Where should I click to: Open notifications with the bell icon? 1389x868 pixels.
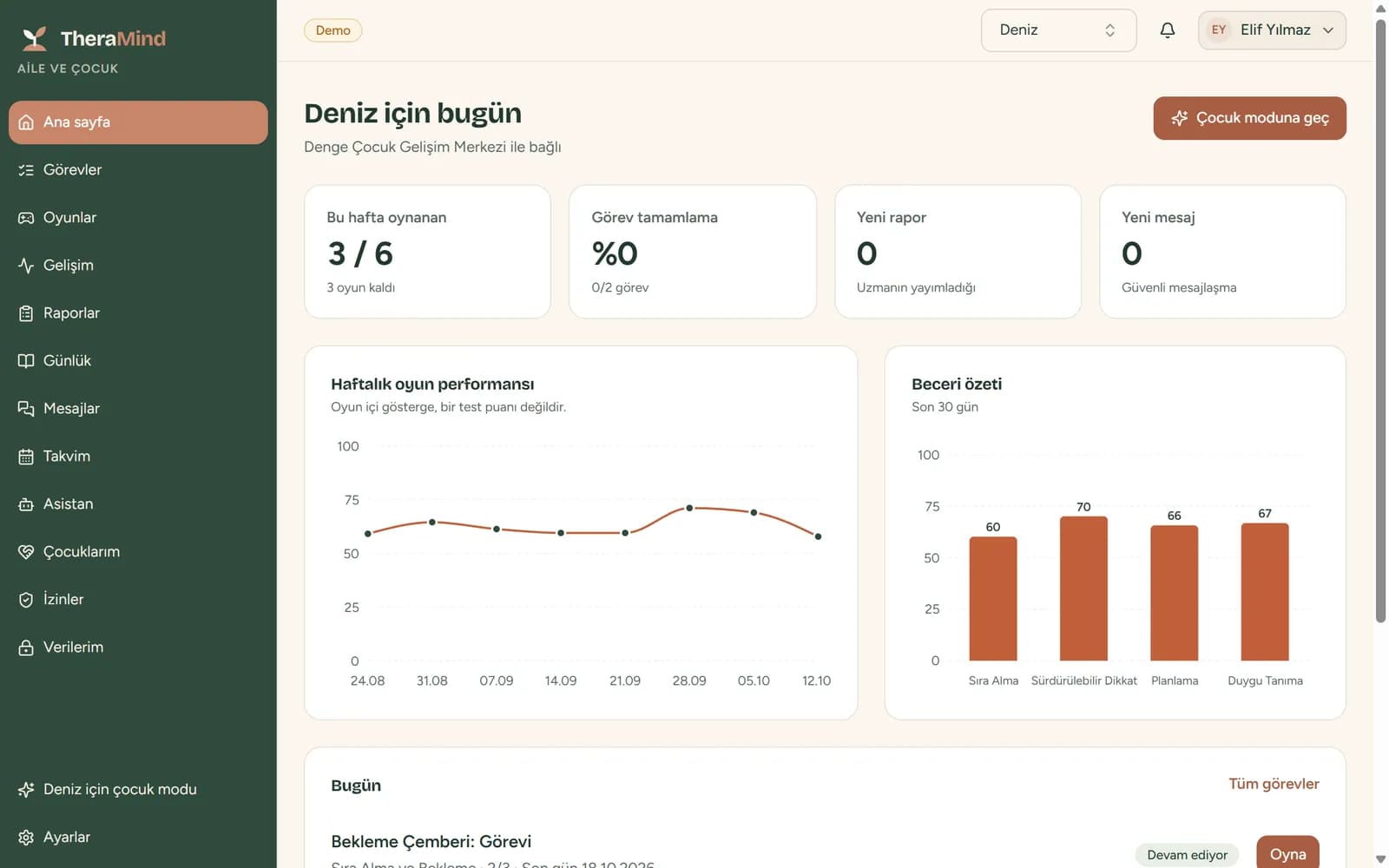[x=1168, y=30]
